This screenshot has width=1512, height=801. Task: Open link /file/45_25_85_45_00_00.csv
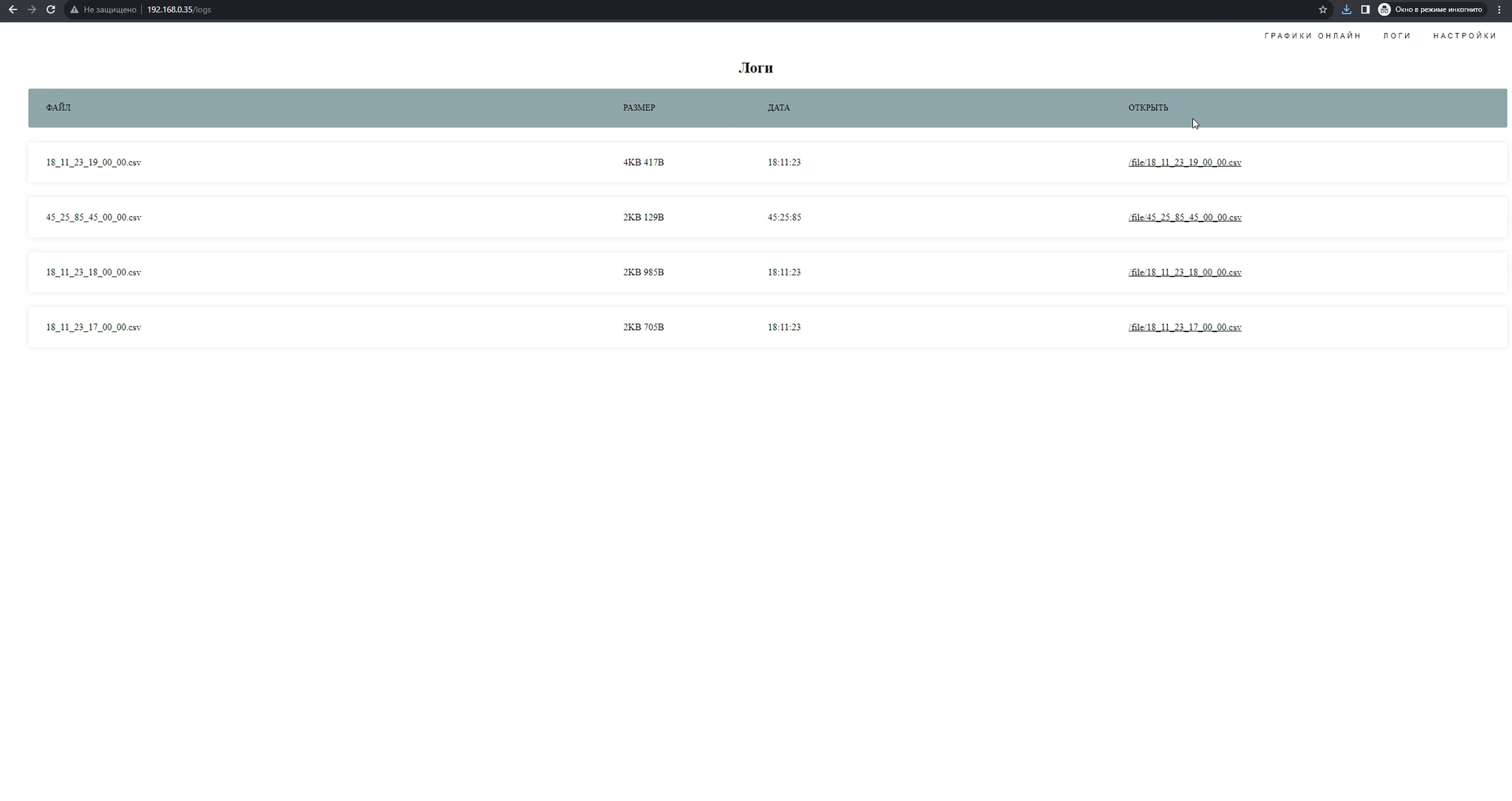(x=1184, y=217)
